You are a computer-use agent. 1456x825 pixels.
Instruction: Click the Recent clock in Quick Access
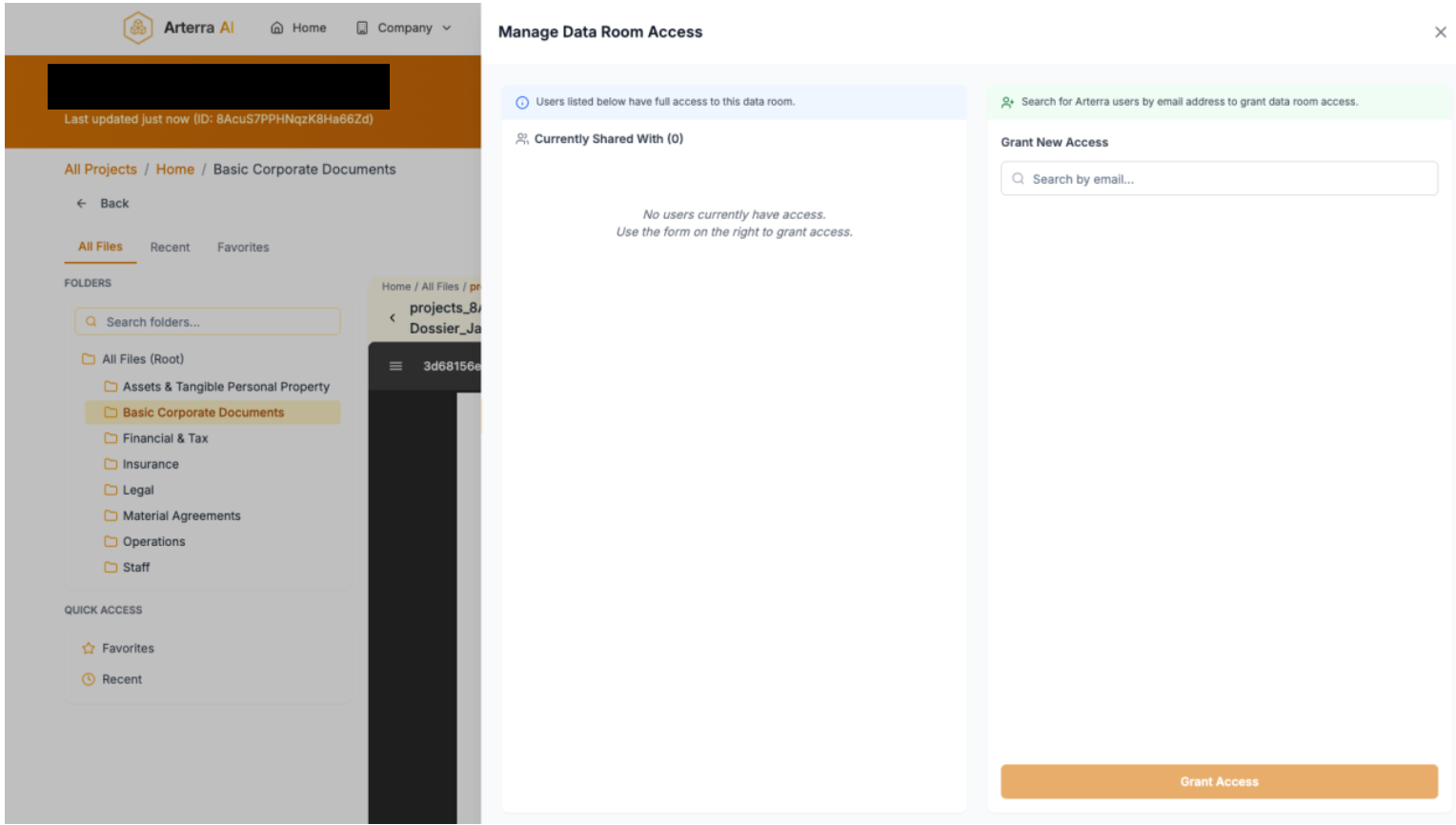[89, 679]
